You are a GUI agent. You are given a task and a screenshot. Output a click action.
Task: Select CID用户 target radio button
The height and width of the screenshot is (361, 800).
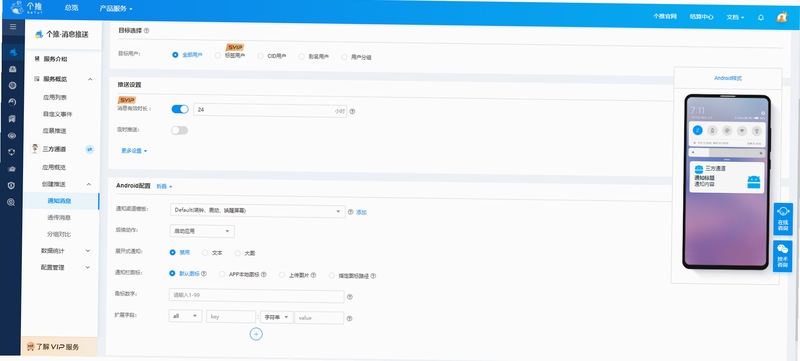click(x=260, y=56)
